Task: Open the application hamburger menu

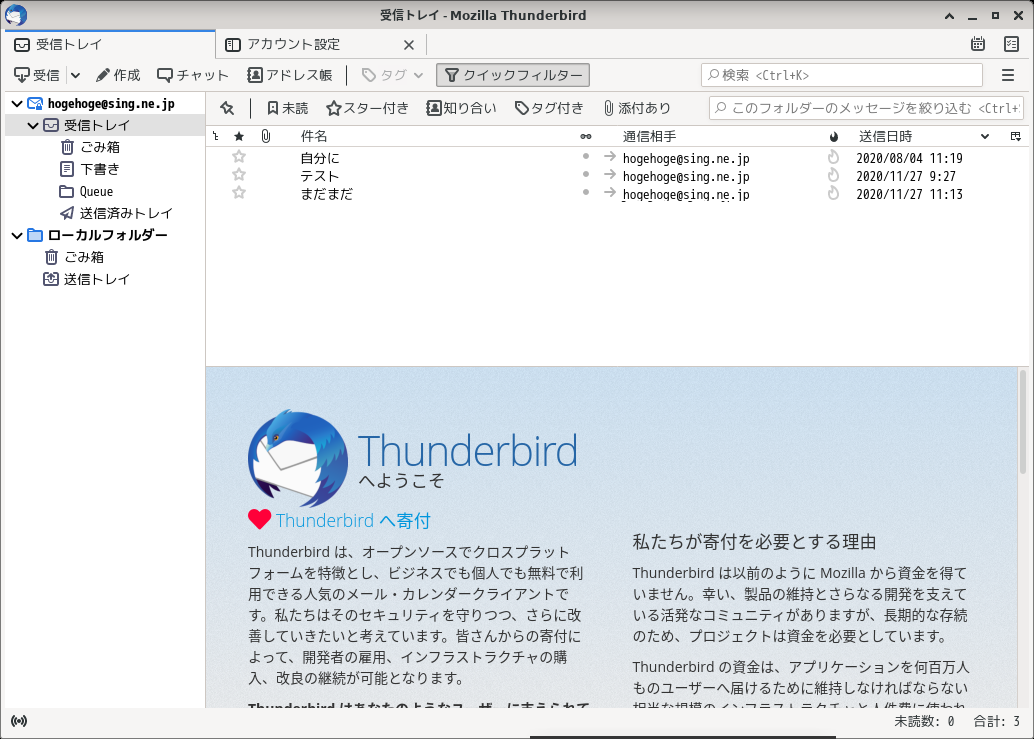Action: click(1008, 75)
